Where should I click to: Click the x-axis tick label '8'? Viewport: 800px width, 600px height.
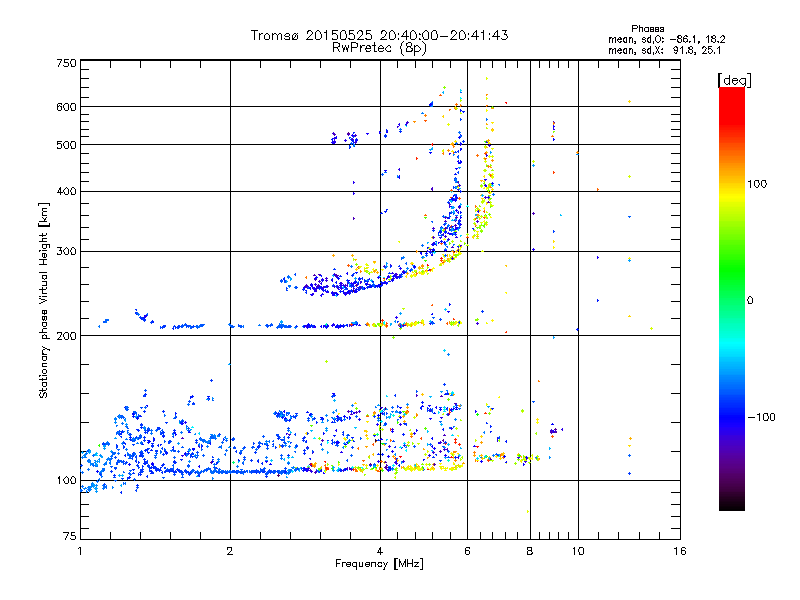tap(530, 551)
